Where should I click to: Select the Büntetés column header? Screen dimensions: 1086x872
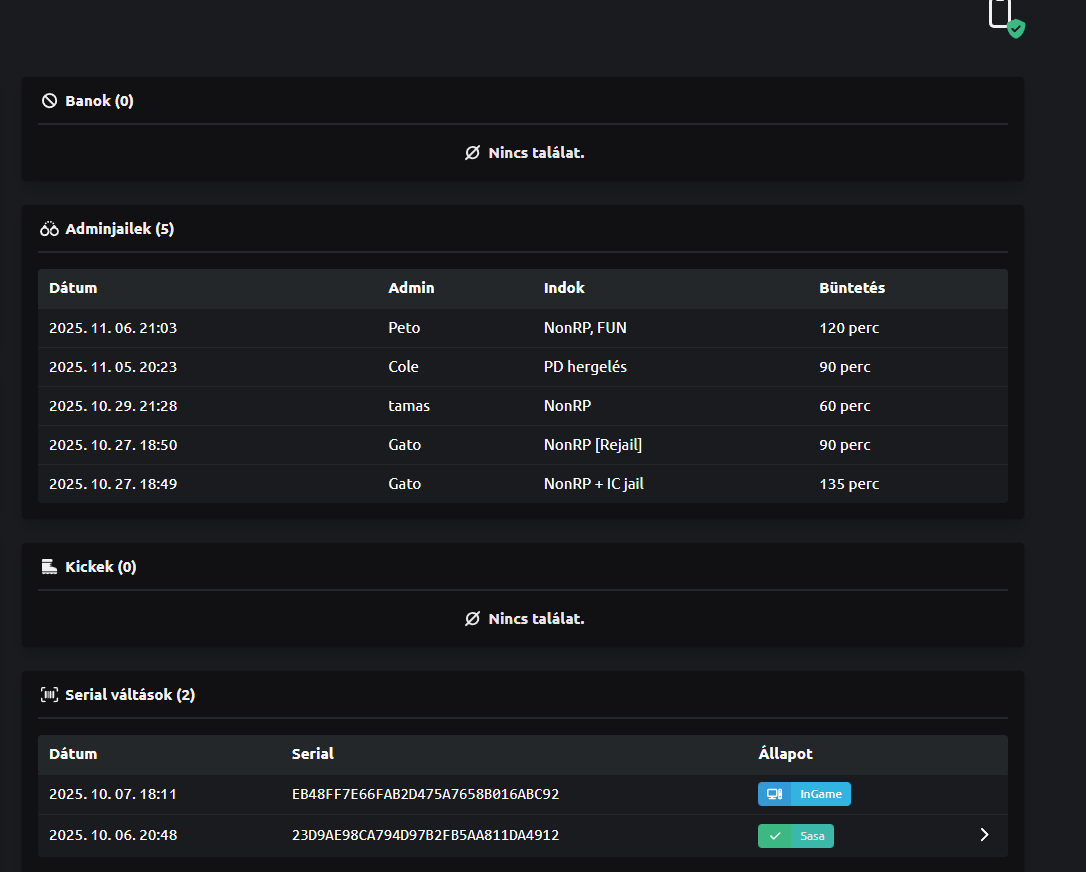point(851,288)
